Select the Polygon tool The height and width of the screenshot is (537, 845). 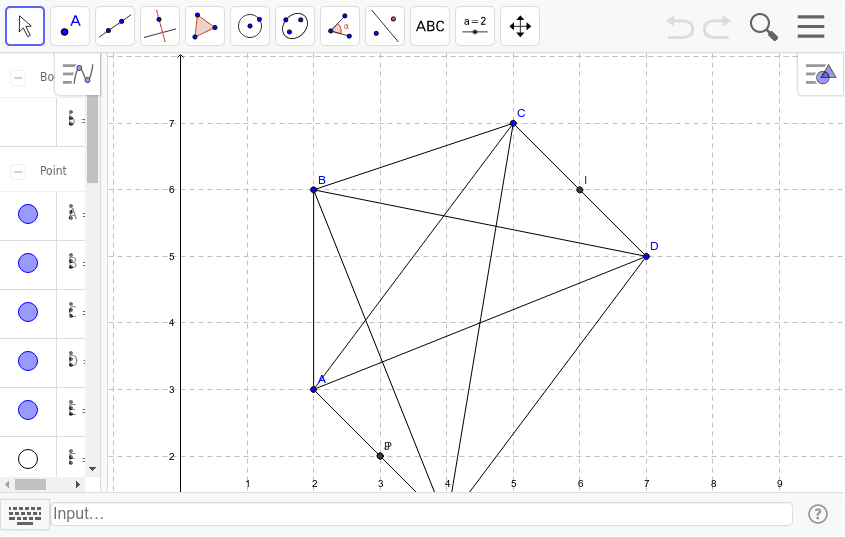205,26
